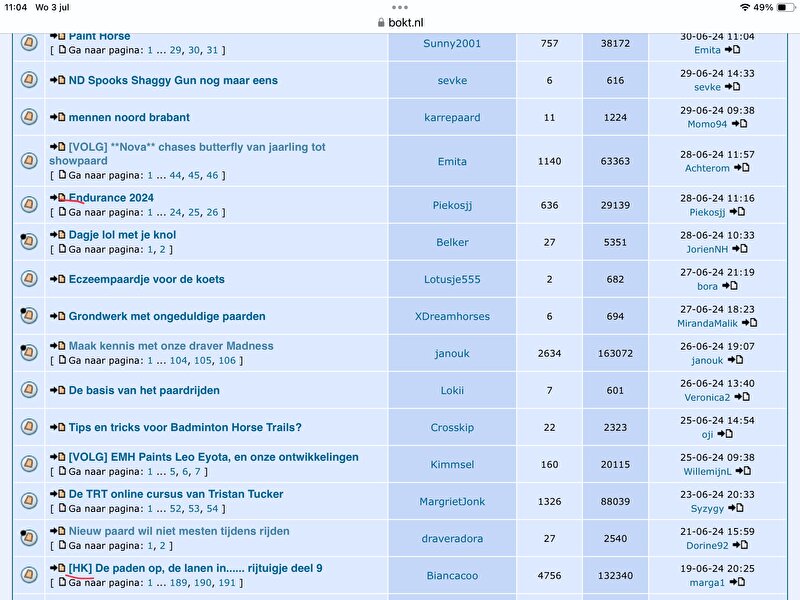Viewport: 800px width, 600px height.
Task: View profile of topic starter Lotusje555
Action: pyautogui.click(x=452, y=279)
